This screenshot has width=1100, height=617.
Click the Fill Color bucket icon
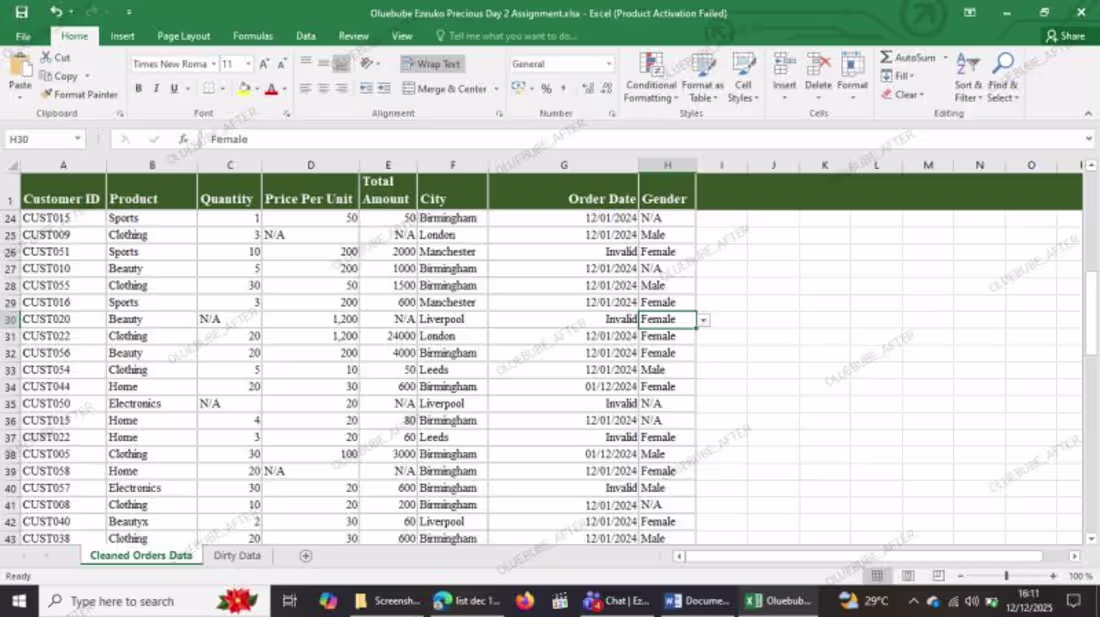click(x=246, y=88)
